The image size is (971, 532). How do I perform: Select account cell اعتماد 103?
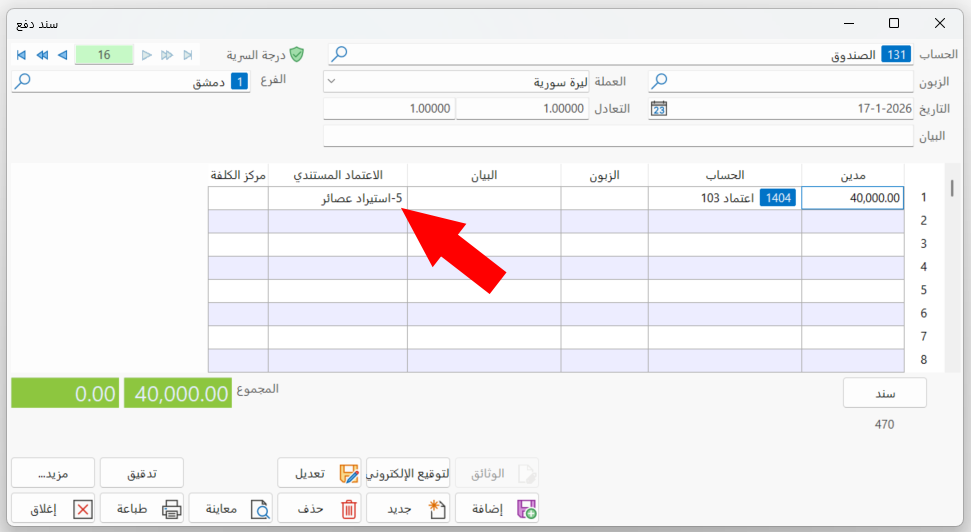725,198
